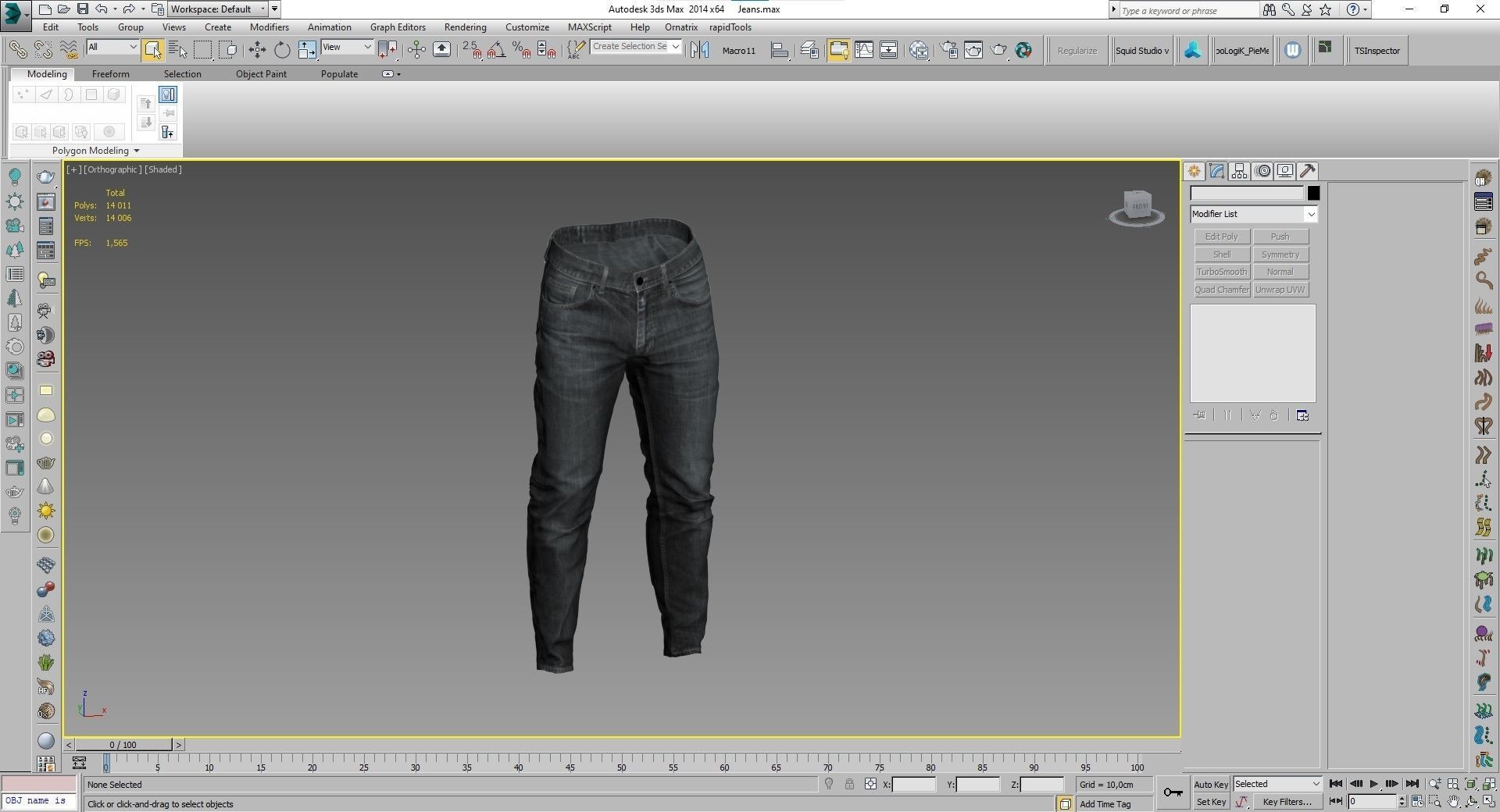Switch to the Hierarchy panel tab
The height and width of the screenshot is (812, 1500).
tap(1239, 171)
